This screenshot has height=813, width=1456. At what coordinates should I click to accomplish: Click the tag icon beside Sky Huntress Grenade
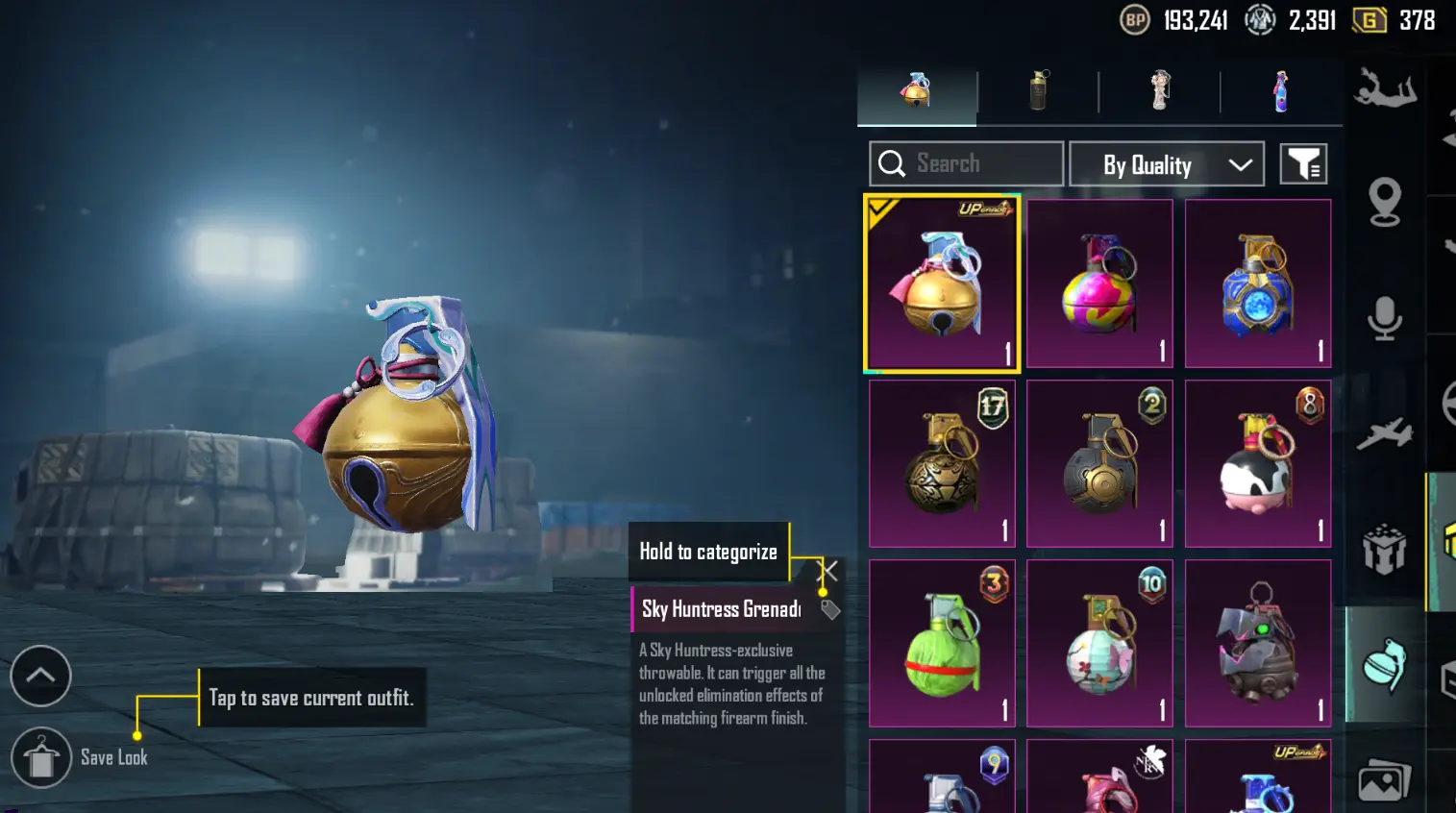tap(830, 609)
